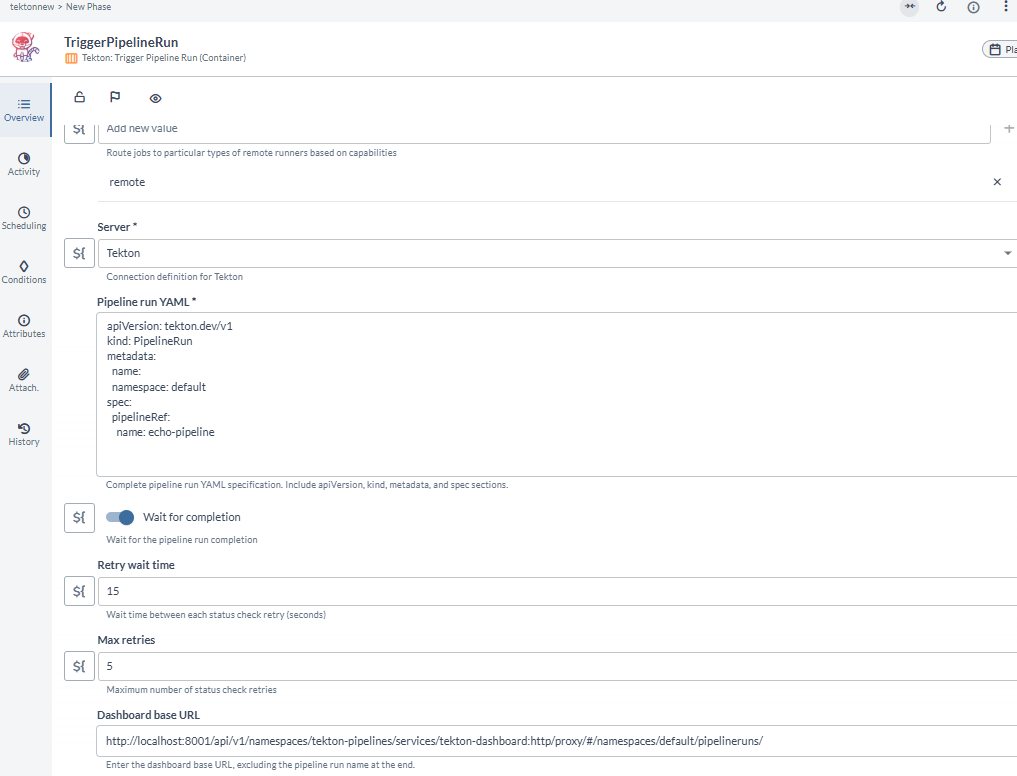Screen dimensions: 1017x776
Task: Click variable button next to Server field
Action: [80, 253]
